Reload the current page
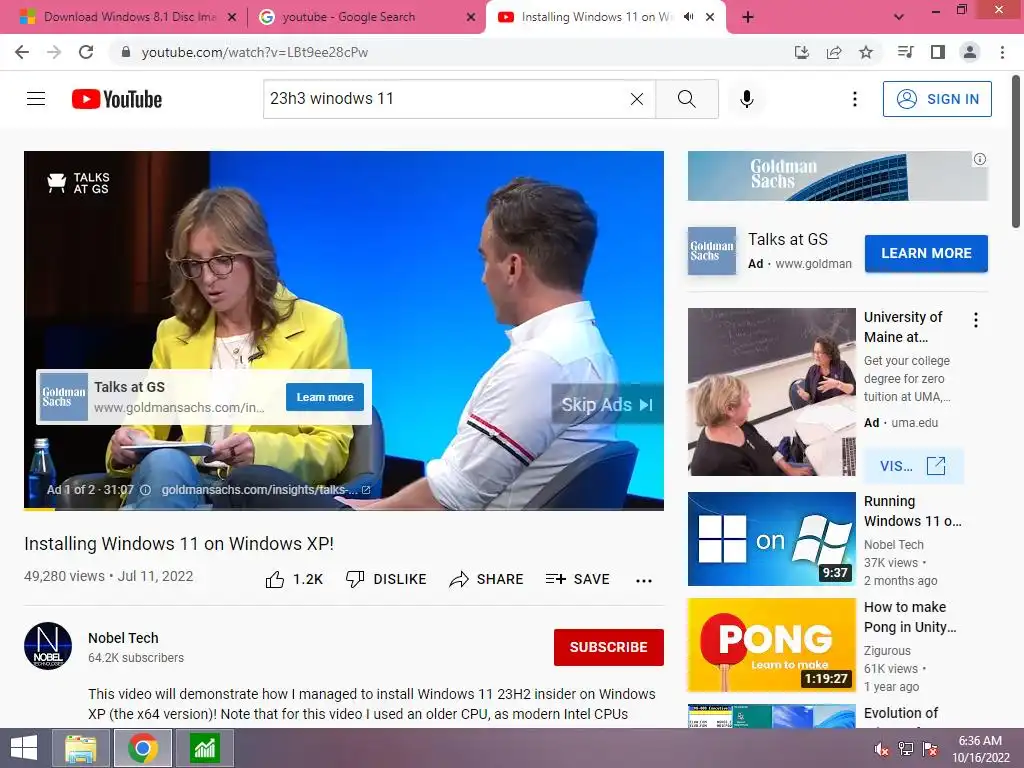The height and width of the screenshot is (768, 1024). 86,52
